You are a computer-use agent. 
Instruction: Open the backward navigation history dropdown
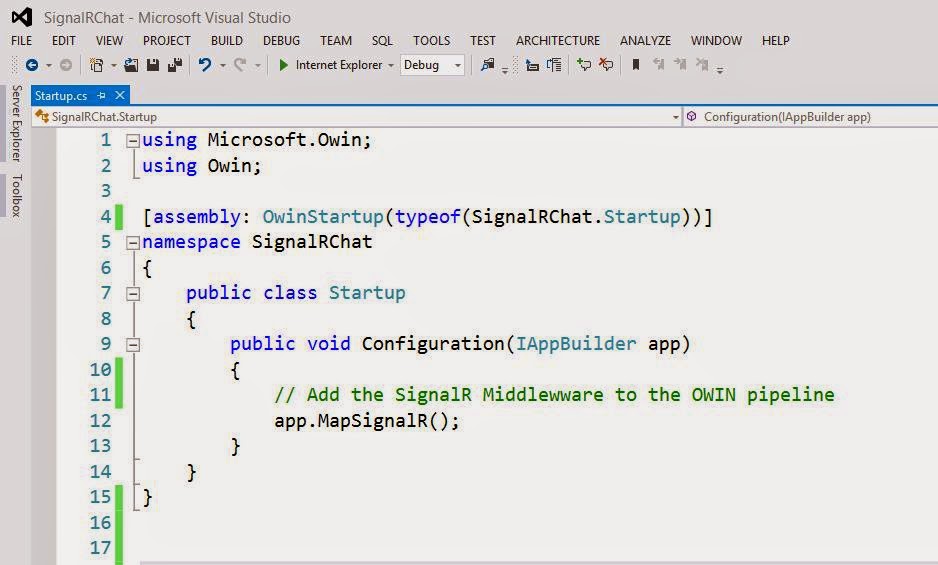[x=49, y=65]
